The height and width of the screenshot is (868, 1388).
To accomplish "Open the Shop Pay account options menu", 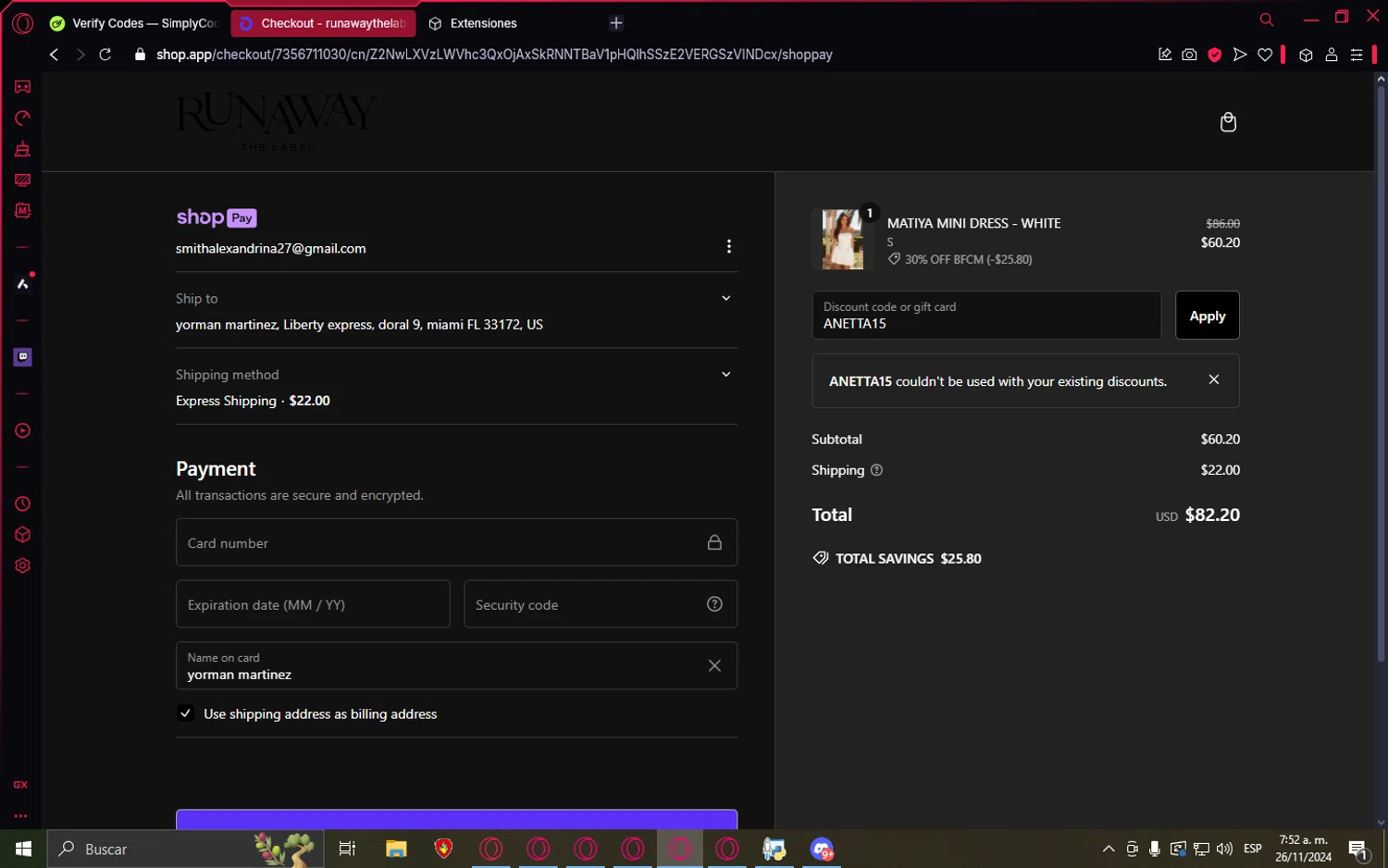I will [729, 246].
